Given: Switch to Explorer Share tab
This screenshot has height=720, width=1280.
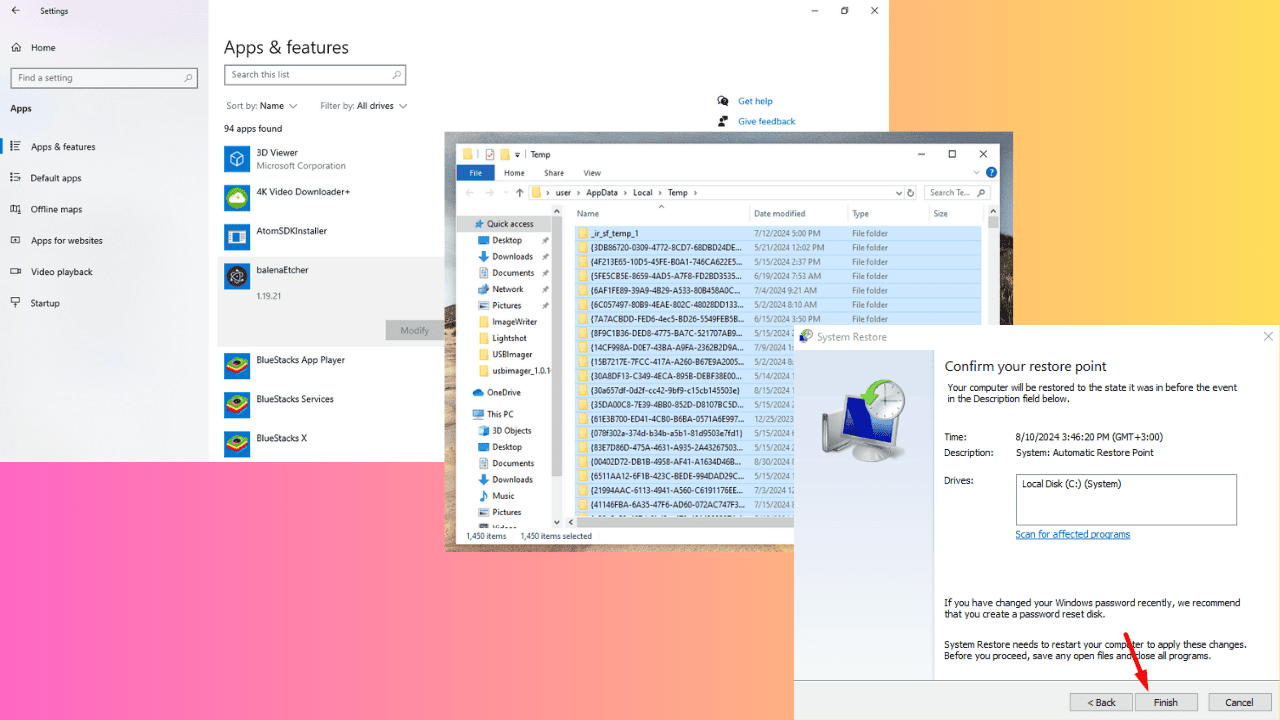Looking at the screenshot, I should click(x=553, y=173).
